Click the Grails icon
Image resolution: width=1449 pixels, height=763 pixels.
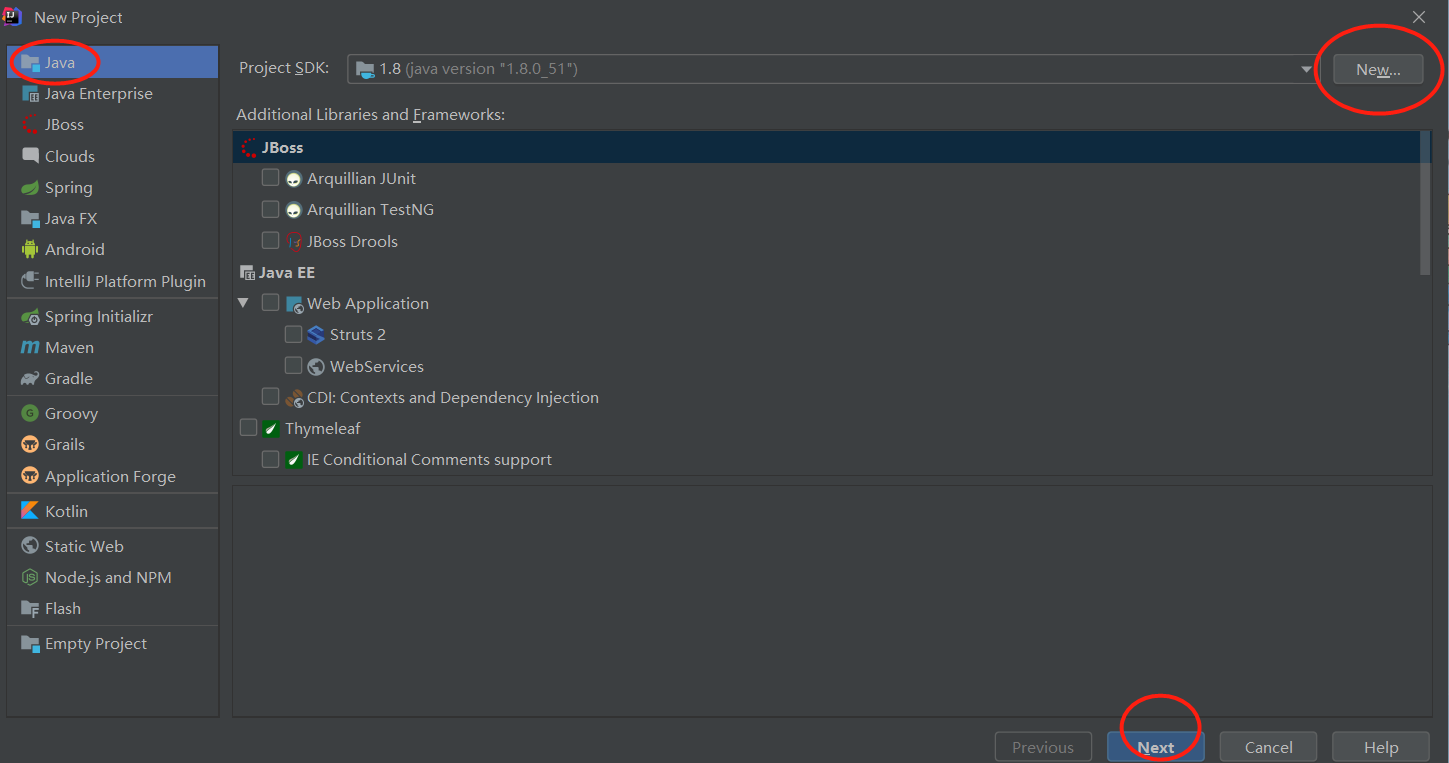(x=30, y=445)
